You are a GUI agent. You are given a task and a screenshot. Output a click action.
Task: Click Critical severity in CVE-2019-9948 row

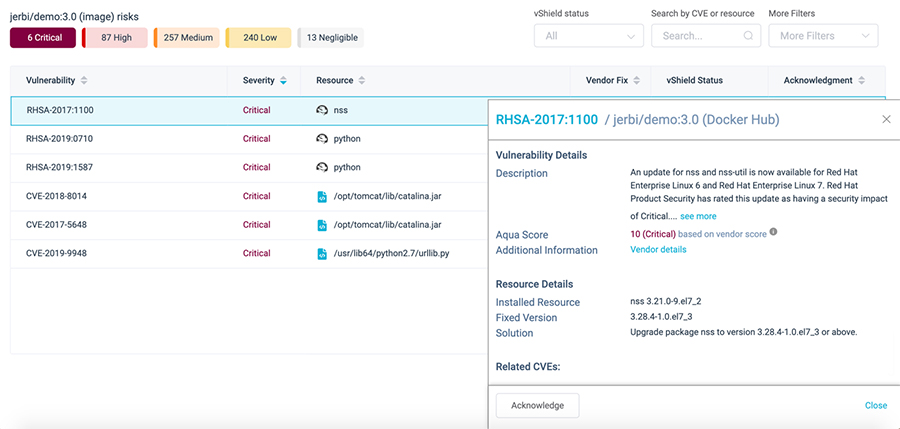[x=257, y=253]
